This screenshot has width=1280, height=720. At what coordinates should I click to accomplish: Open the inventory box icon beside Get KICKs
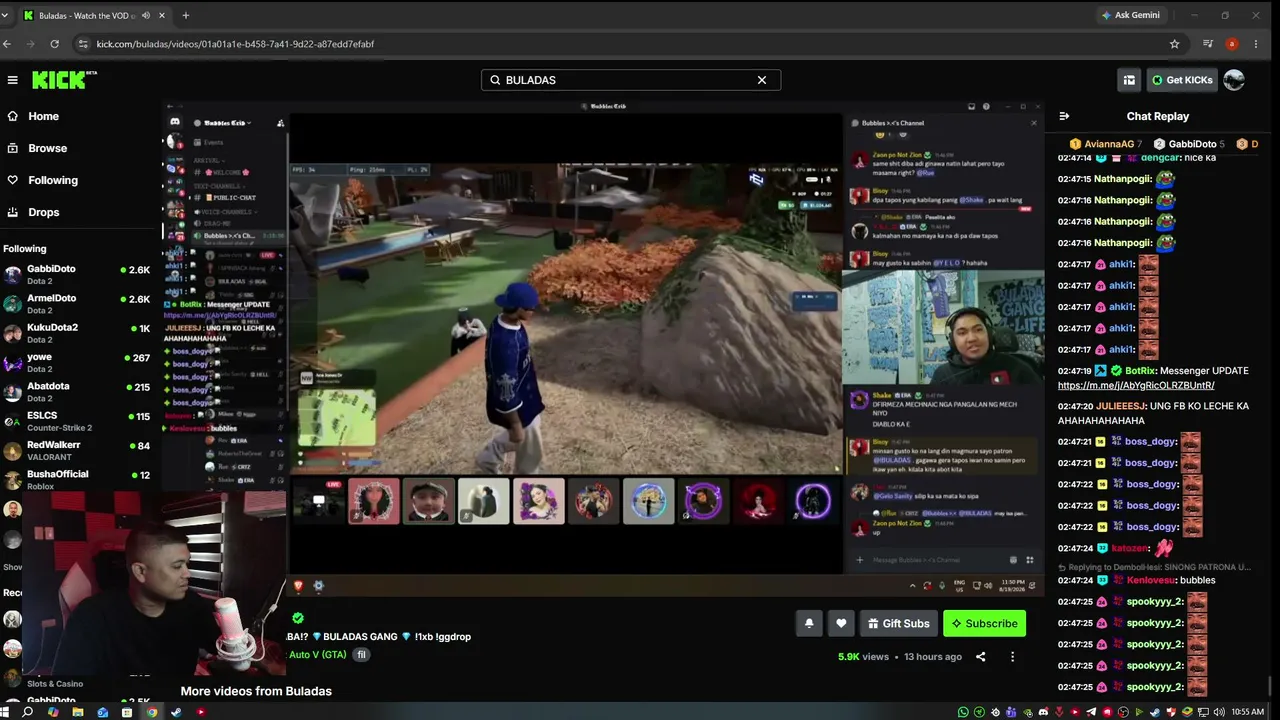pos(1129,80)
